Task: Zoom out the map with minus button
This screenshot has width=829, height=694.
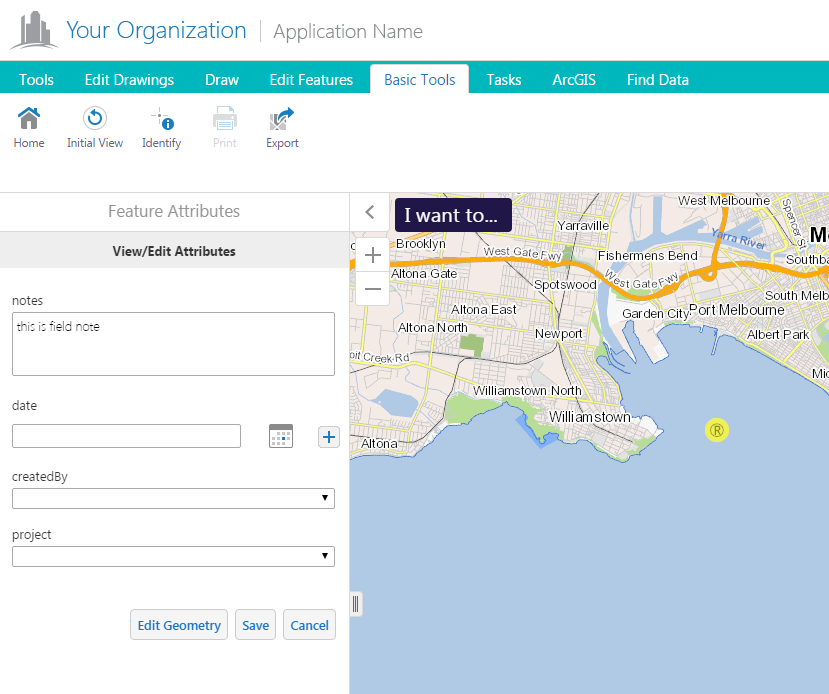Action: pyautogui.click(x=373, y=289)
